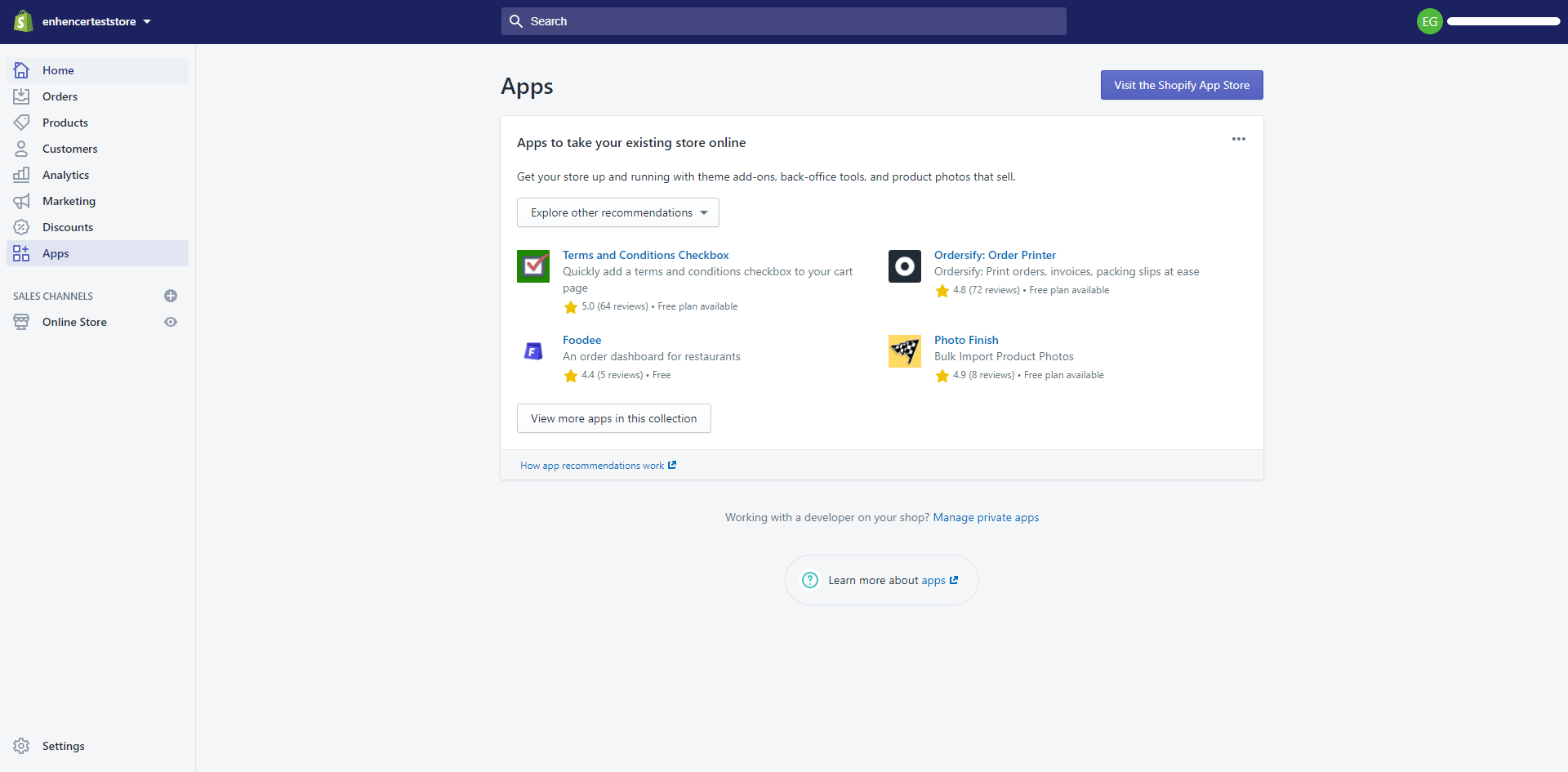
Task: Click Manage private apps link
Action: (x=986, y=517)
